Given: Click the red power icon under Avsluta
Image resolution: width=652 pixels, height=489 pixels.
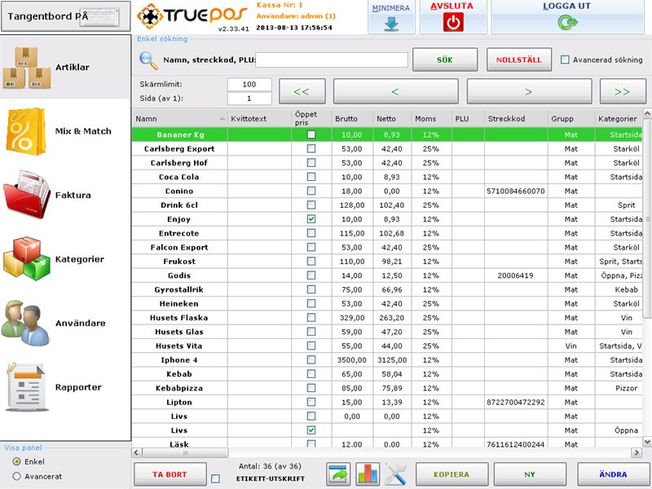Looking at the screenshot, I should click(x=453, y=22).
